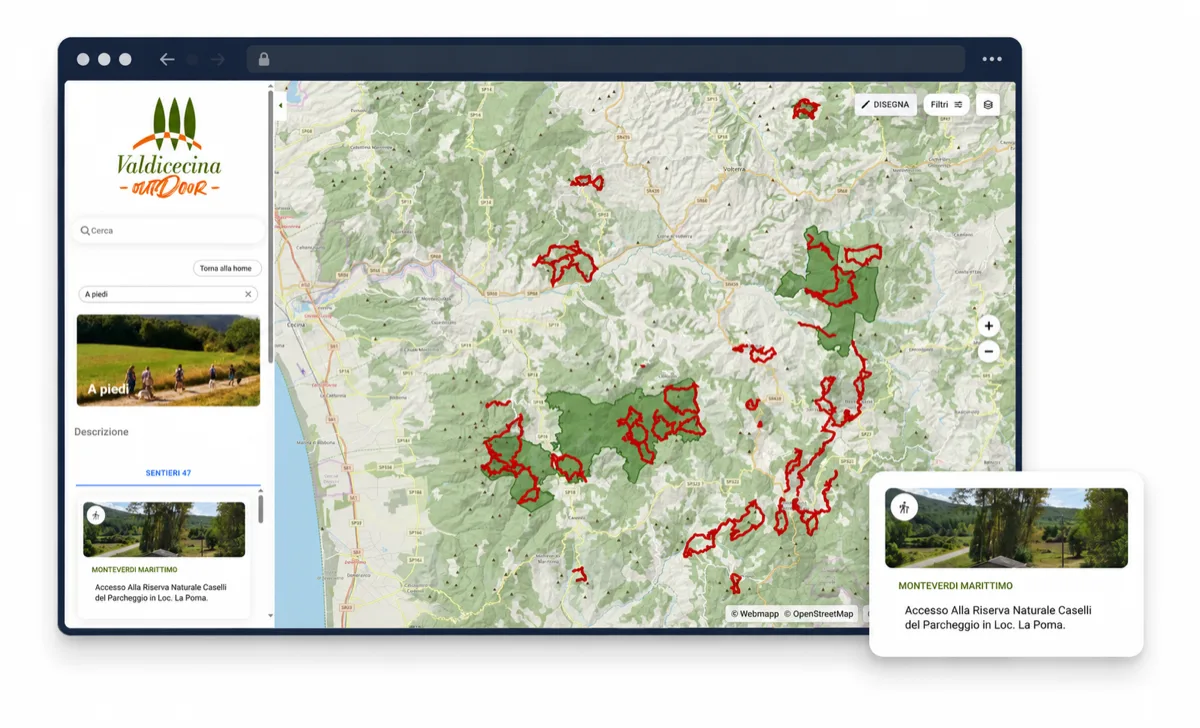The image size is (1200, 728).
Task: Open the A piedi hikers photo card
Action: [x=168, y=360]
